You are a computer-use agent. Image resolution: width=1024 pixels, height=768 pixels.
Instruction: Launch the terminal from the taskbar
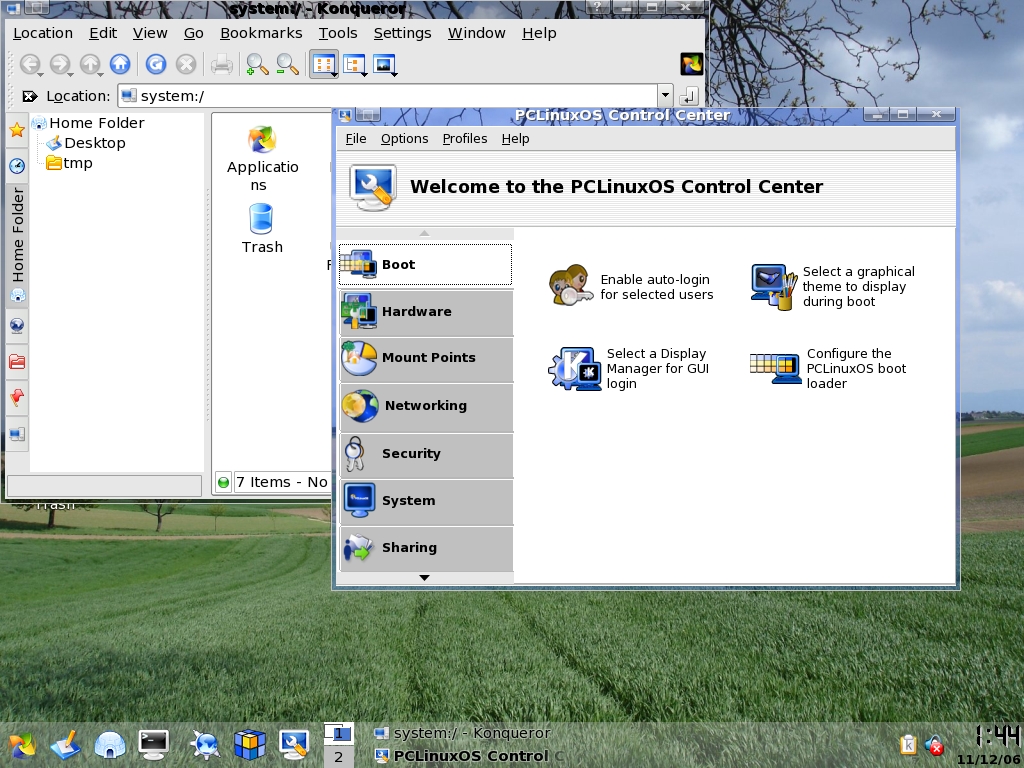click(153, 743)
